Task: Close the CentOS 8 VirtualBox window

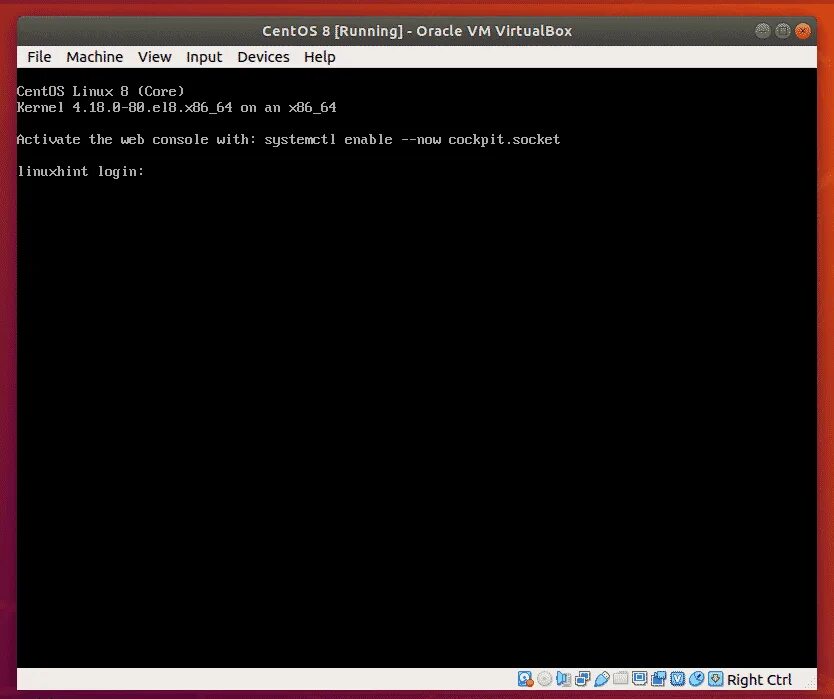Action: coord(803,31)
